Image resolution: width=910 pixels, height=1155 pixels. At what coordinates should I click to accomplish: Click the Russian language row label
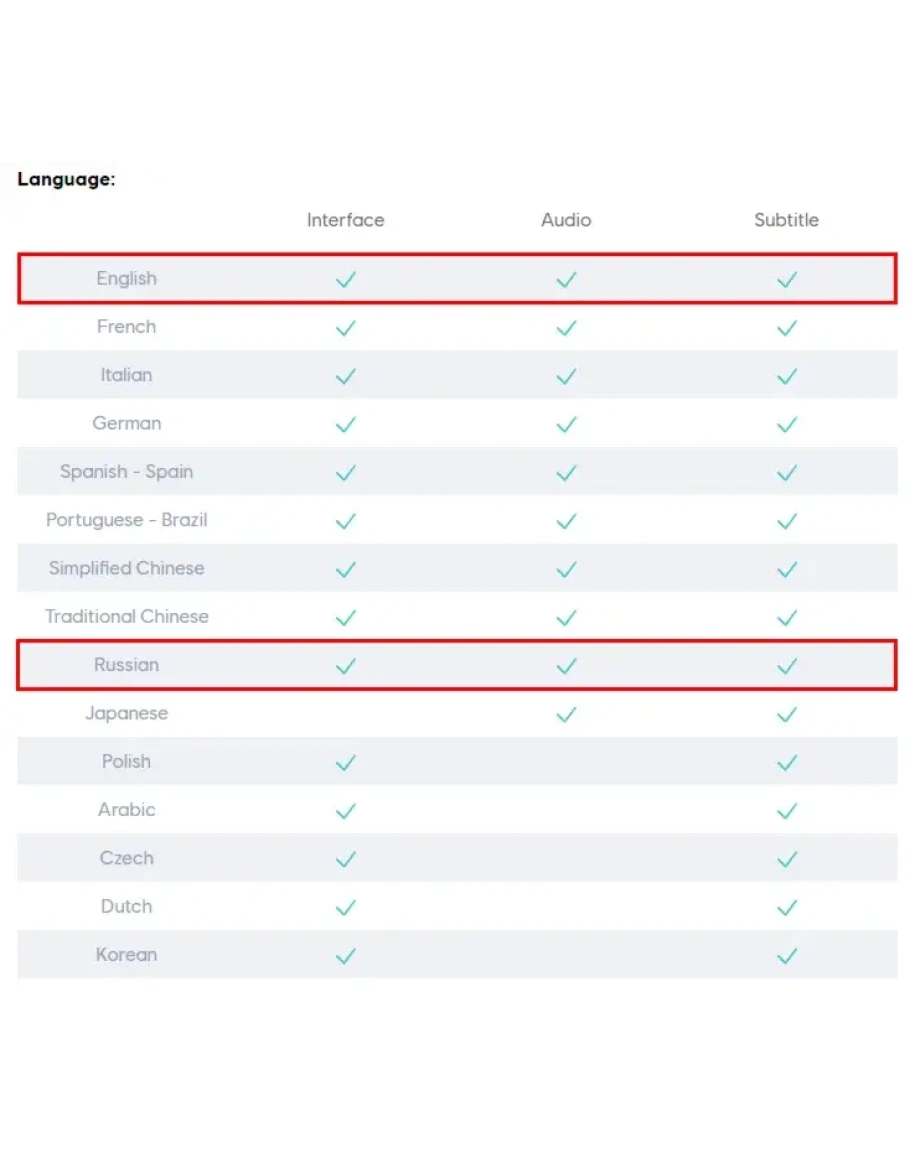pos(127,665)
